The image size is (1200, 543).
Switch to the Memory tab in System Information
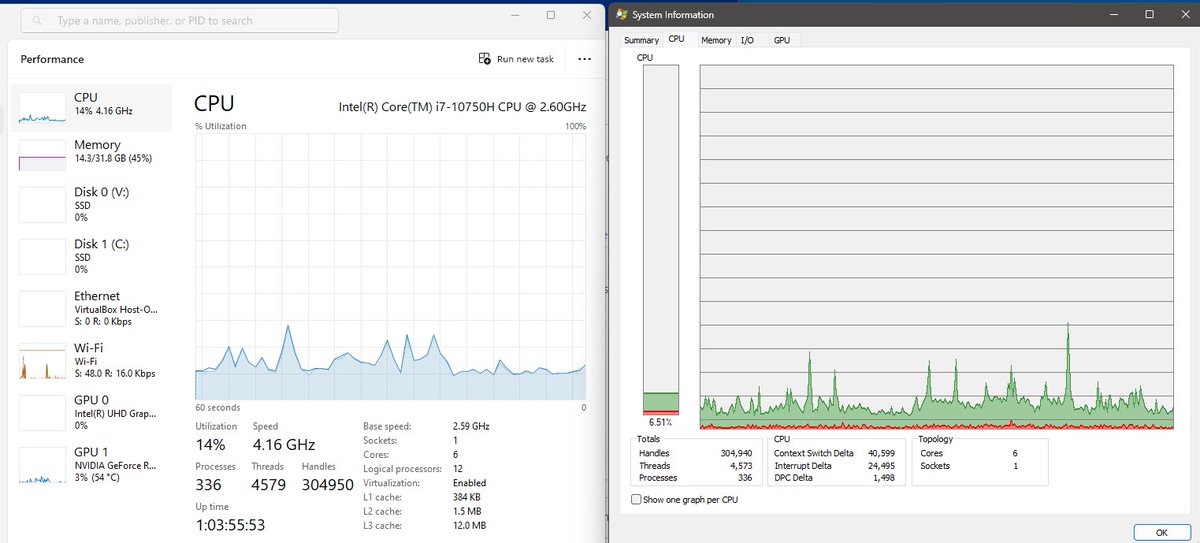(716, 40)
